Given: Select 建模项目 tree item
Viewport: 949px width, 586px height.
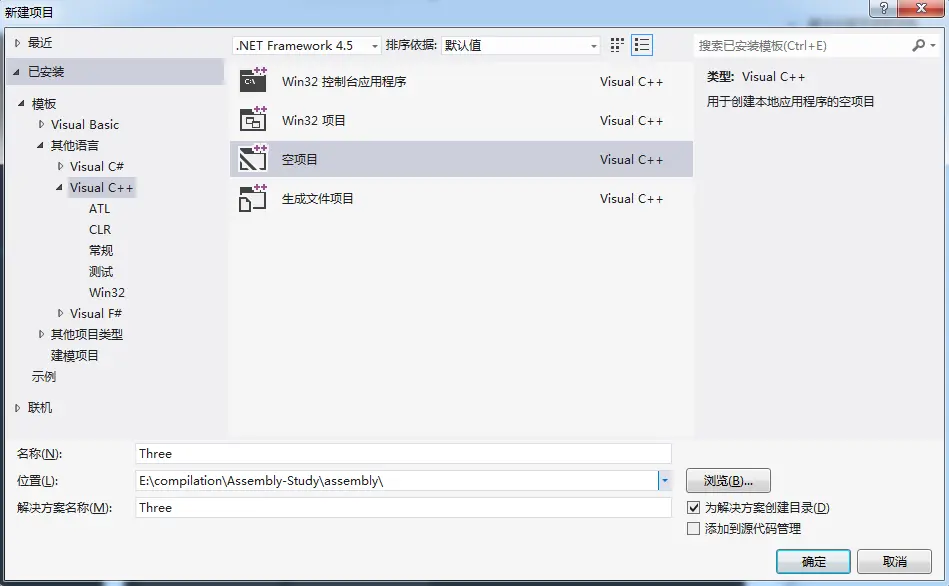Looking at the screenshot, I should click(x=74, y=355).
